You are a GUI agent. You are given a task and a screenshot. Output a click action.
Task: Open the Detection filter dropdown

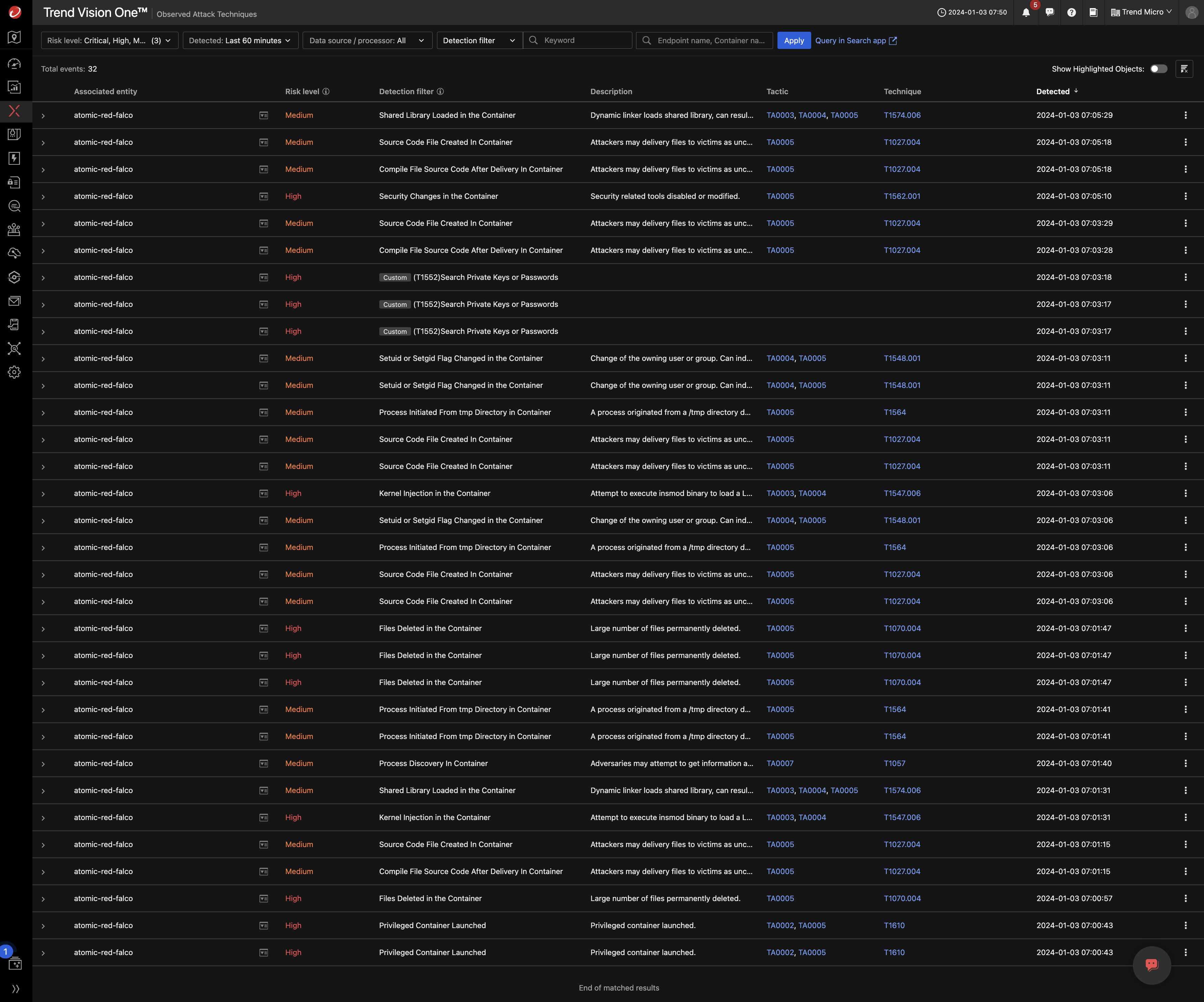479,41
